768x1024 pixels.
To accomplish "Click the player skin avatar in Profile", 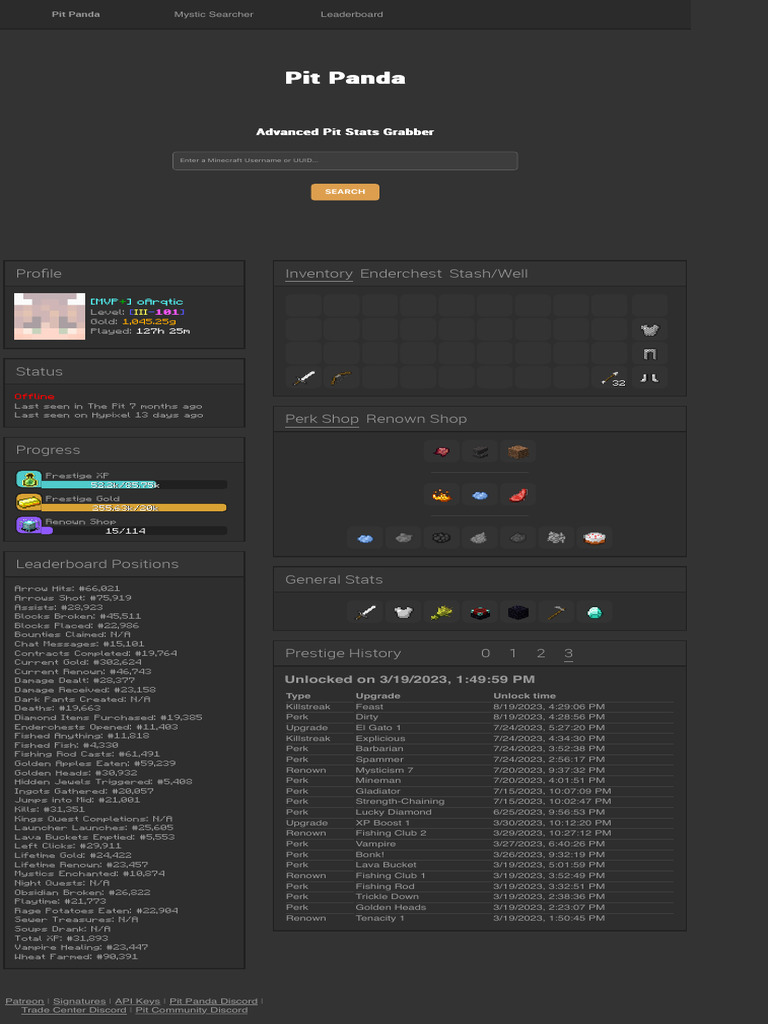I will pos(50,316).
